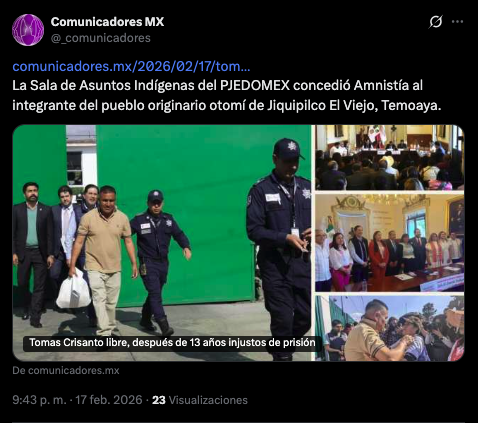The image size is (478, 423).
Task: Open Comunicadores MX purple profile avatar
Action: [x=28, y=30]
